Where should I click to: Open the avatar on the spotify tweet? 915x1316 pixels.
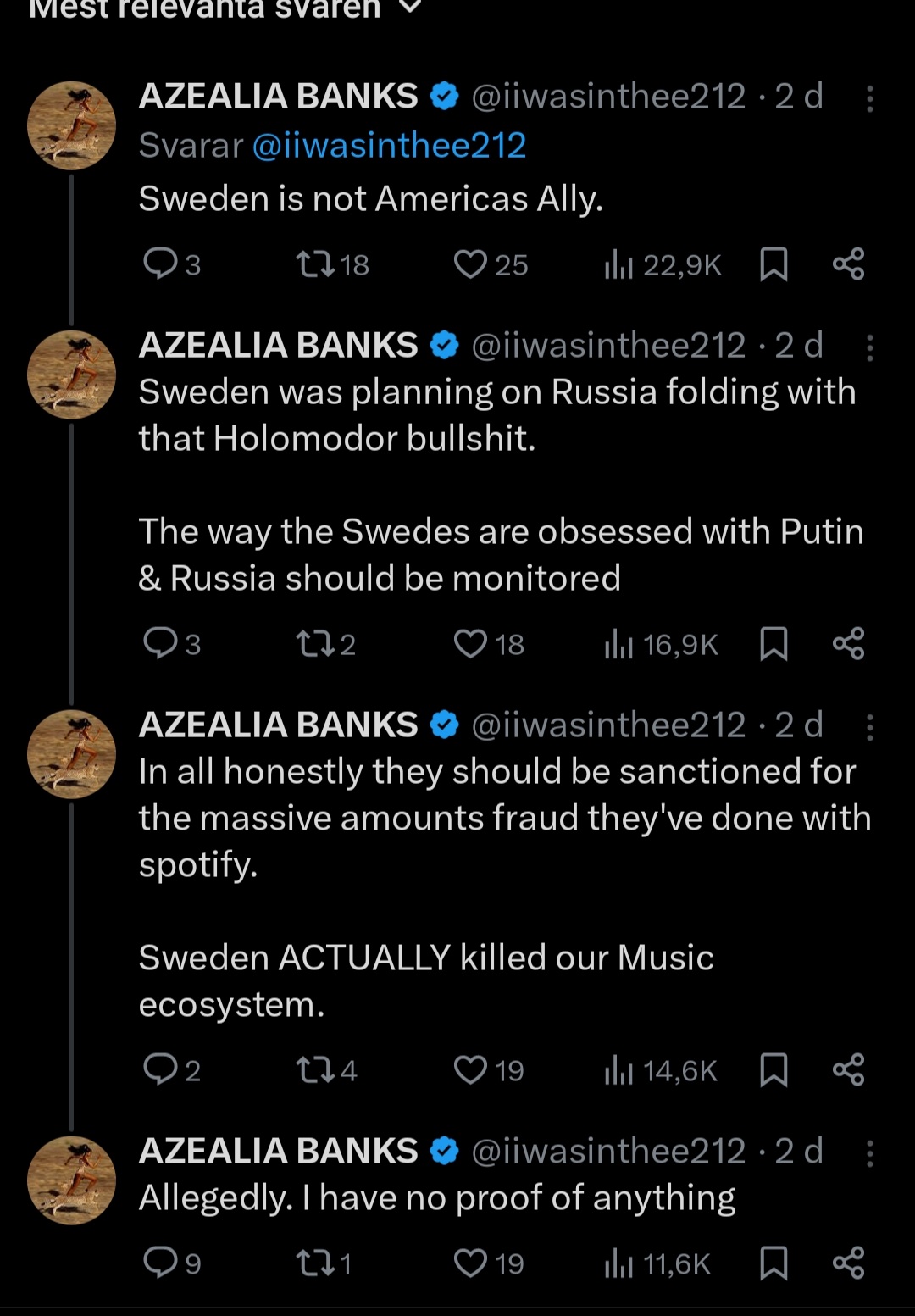click(x=72, y=754)
